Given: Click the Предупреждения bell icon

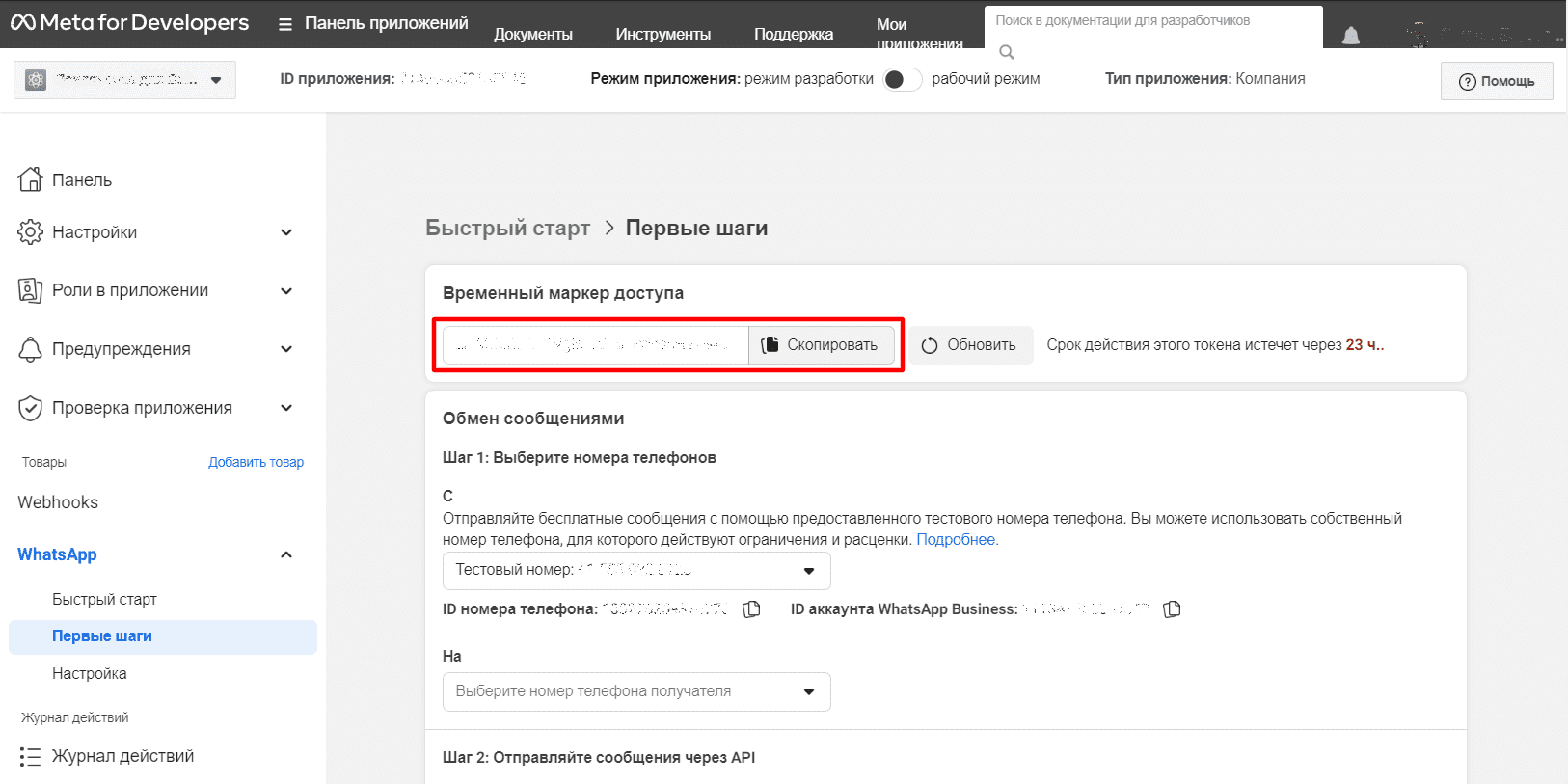Looking at the screenshot, I should pyautogui.click(x=30, y=349).
